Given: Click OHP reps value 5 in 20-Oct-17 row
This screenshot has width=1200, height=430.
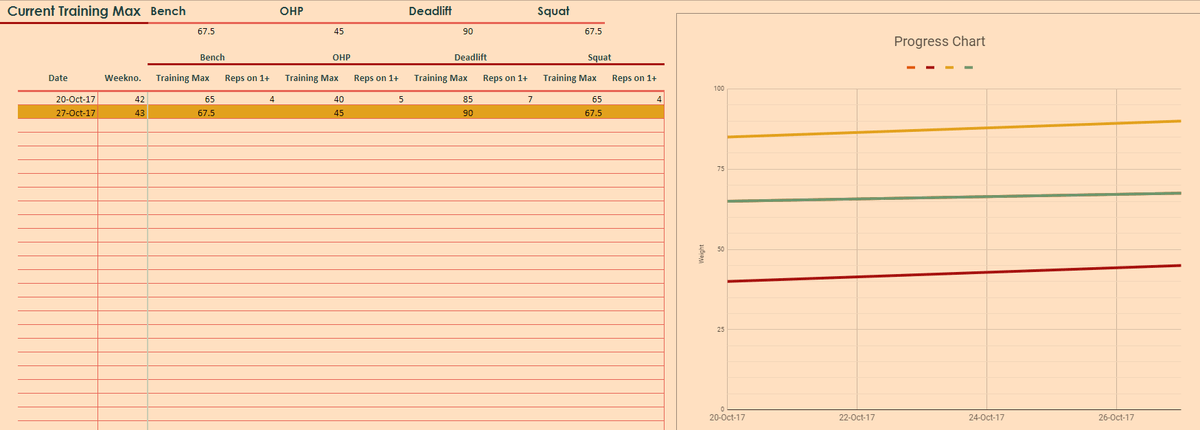Looking at the screenshot, I should [401, 99].
